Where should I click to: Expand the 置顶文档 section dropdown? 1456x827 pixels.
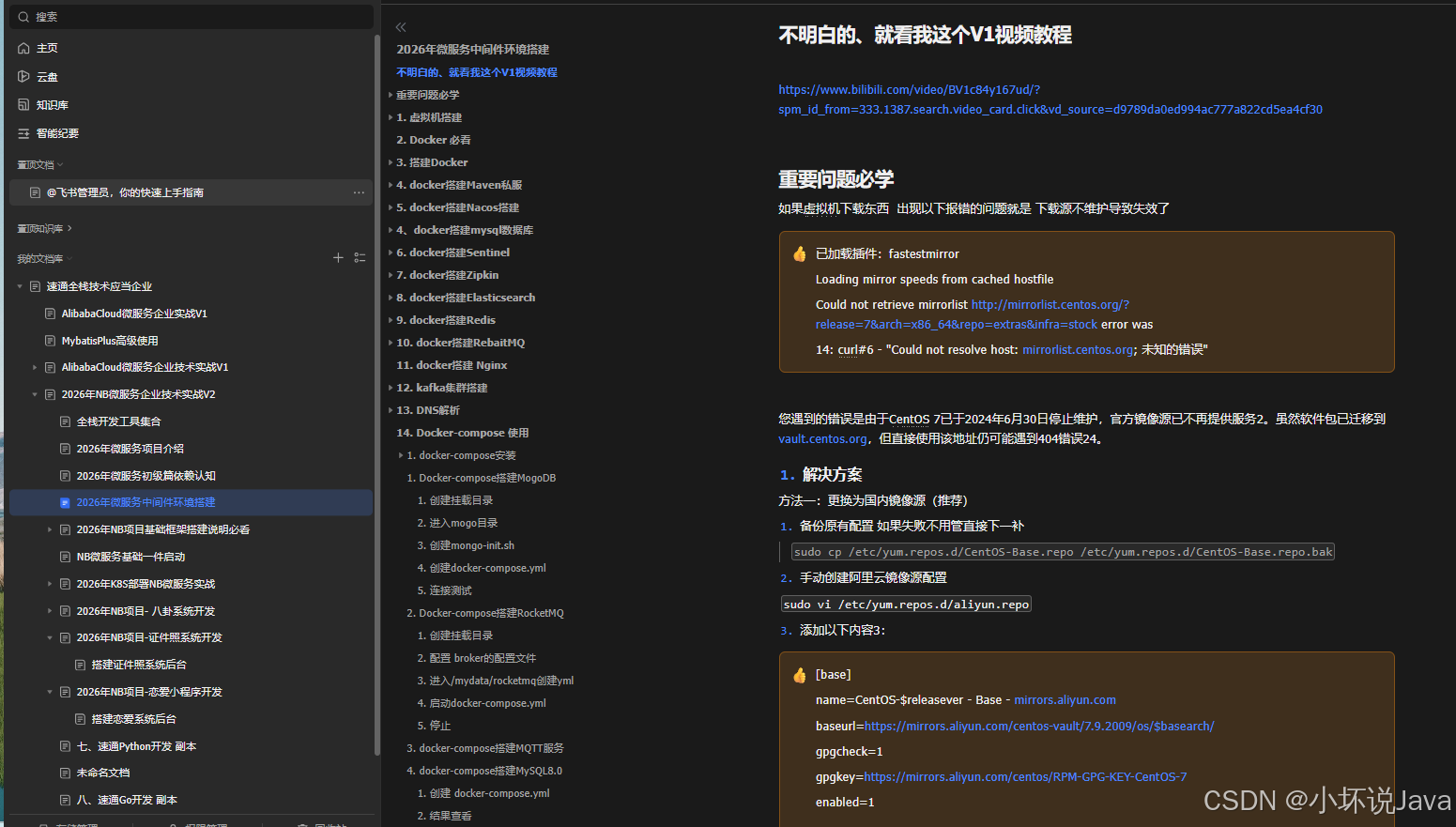[60, 165]
